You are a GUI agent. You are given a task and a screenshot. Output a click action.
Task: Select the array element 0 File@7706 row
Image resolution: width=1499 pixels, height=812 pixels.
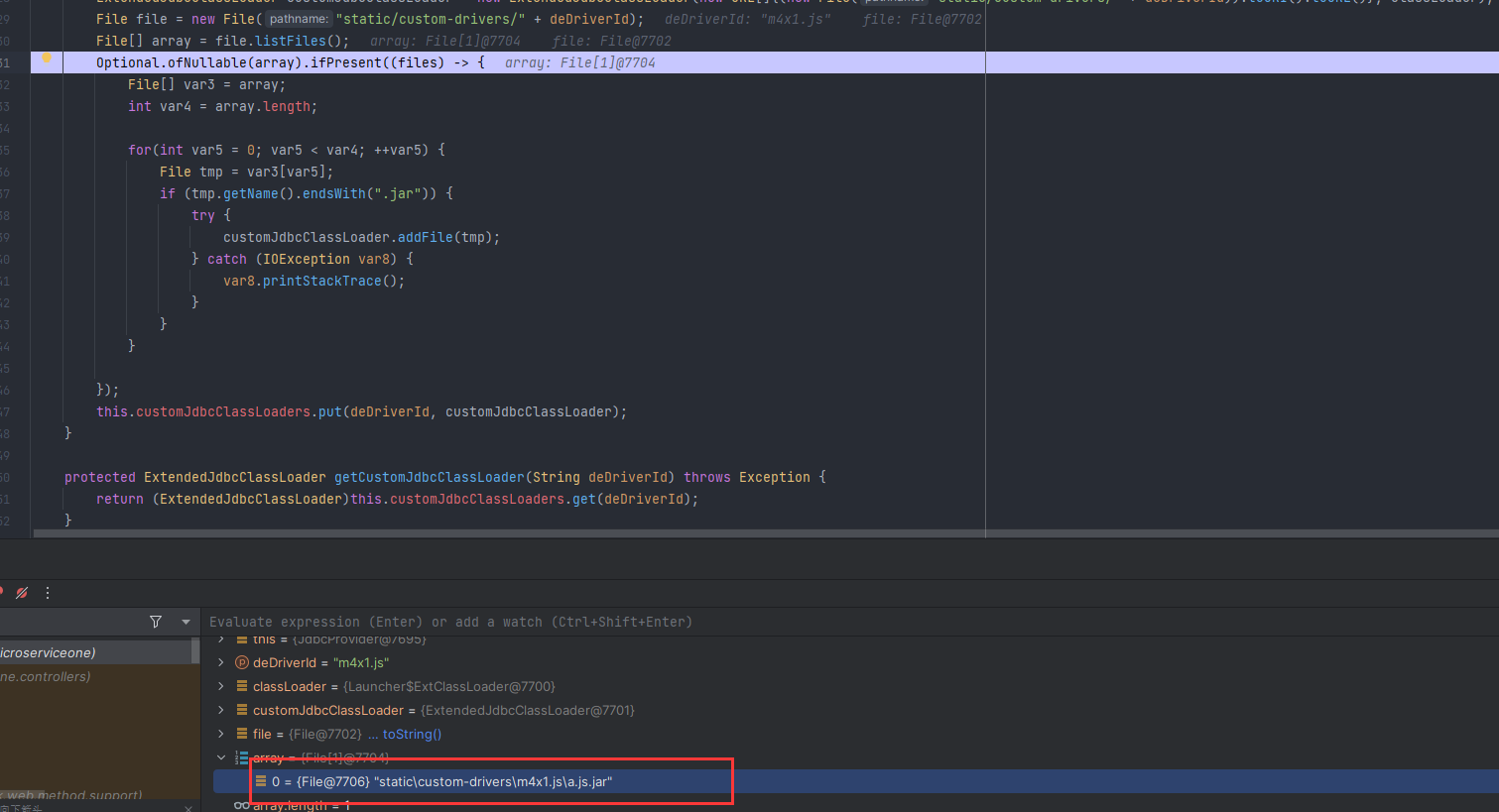(x=855, y=781)
